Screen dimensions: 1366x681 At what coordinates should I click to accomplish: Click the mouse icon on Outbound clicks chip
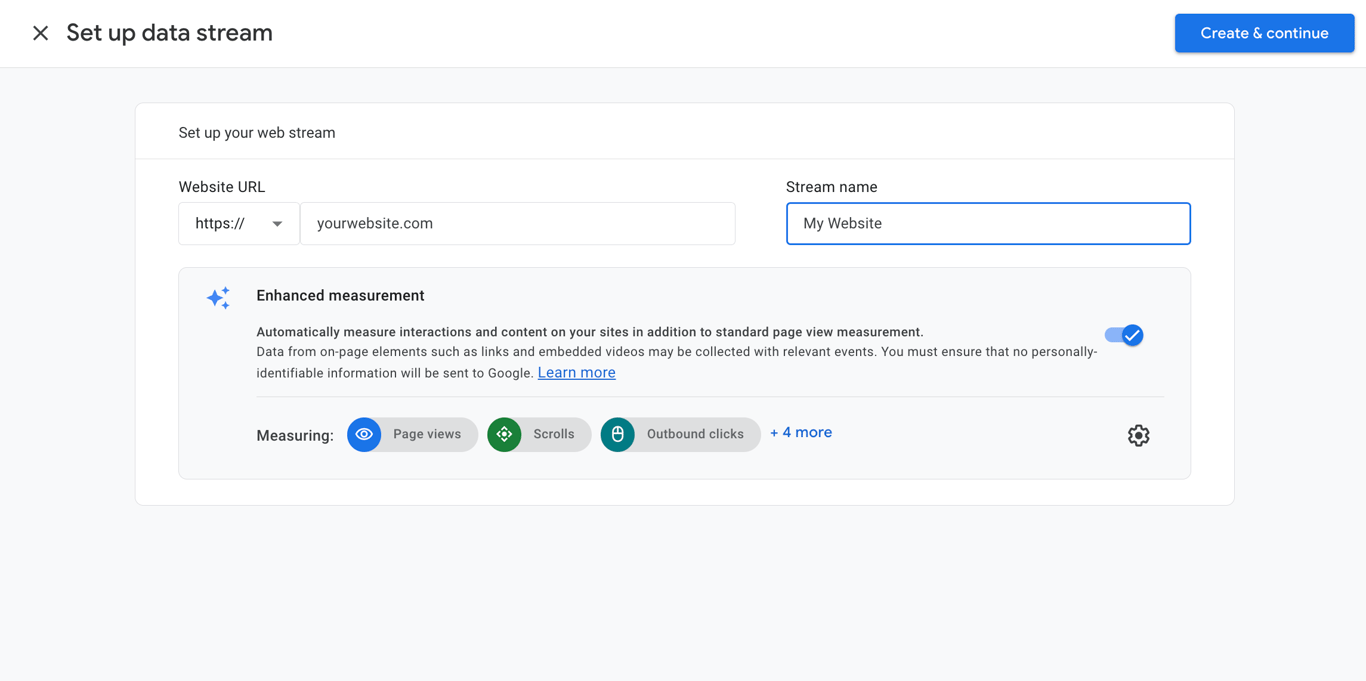[618, 434]
